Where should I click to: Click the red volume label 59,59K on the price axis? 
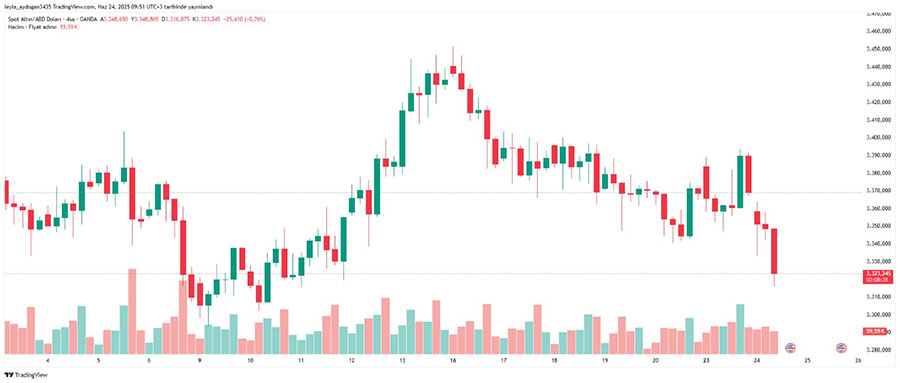pos(876,331)
